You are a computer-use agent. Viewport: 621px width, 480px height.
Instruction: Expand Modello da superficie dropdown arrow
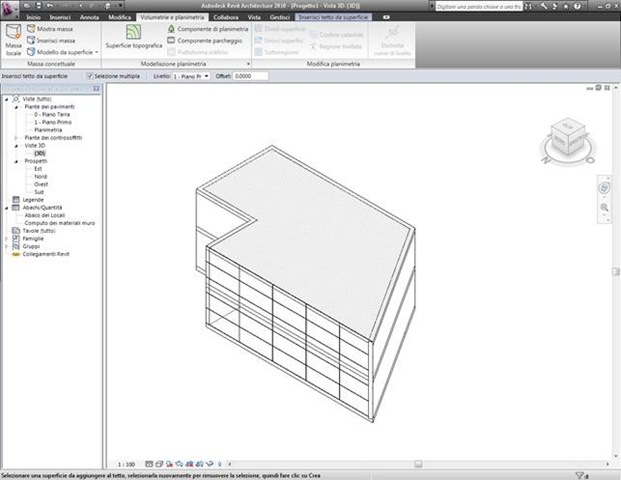point(97,52)
